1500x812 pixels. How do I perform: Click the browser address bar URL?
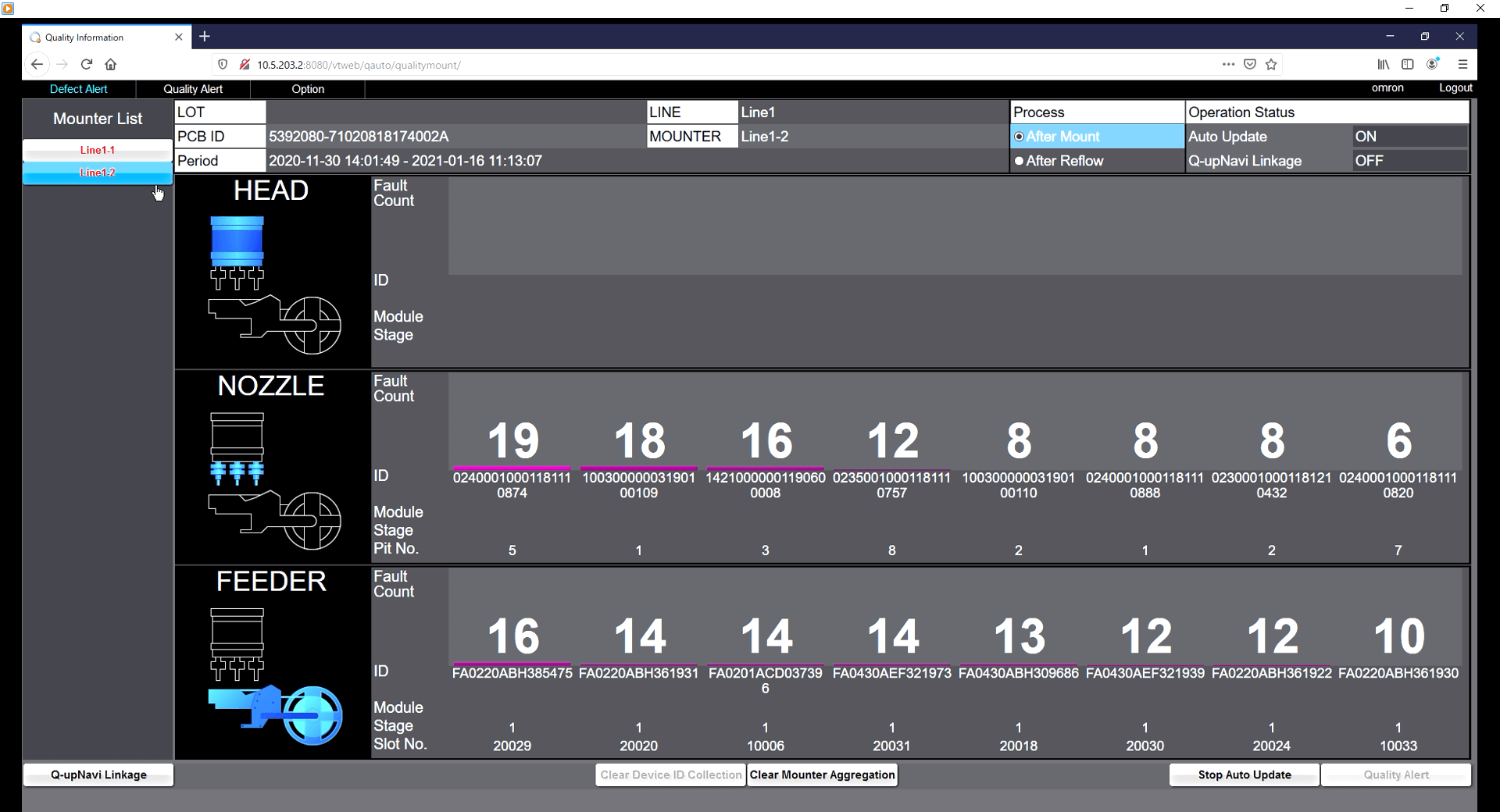(359, 65)
